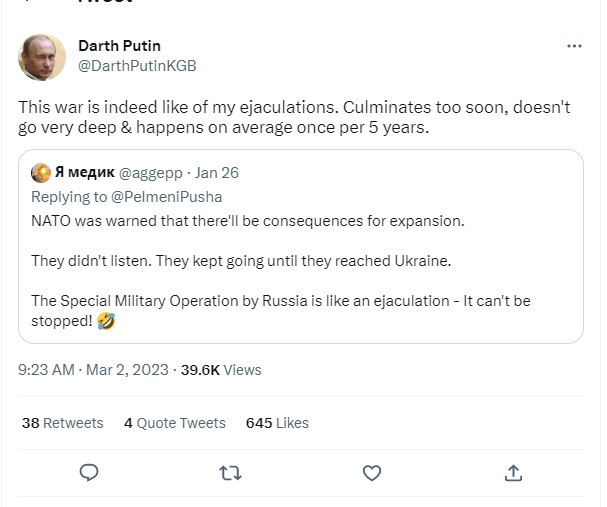
Task: Open the three-dot more options menu
Action: pyautogui.click(x=574, y=46)
